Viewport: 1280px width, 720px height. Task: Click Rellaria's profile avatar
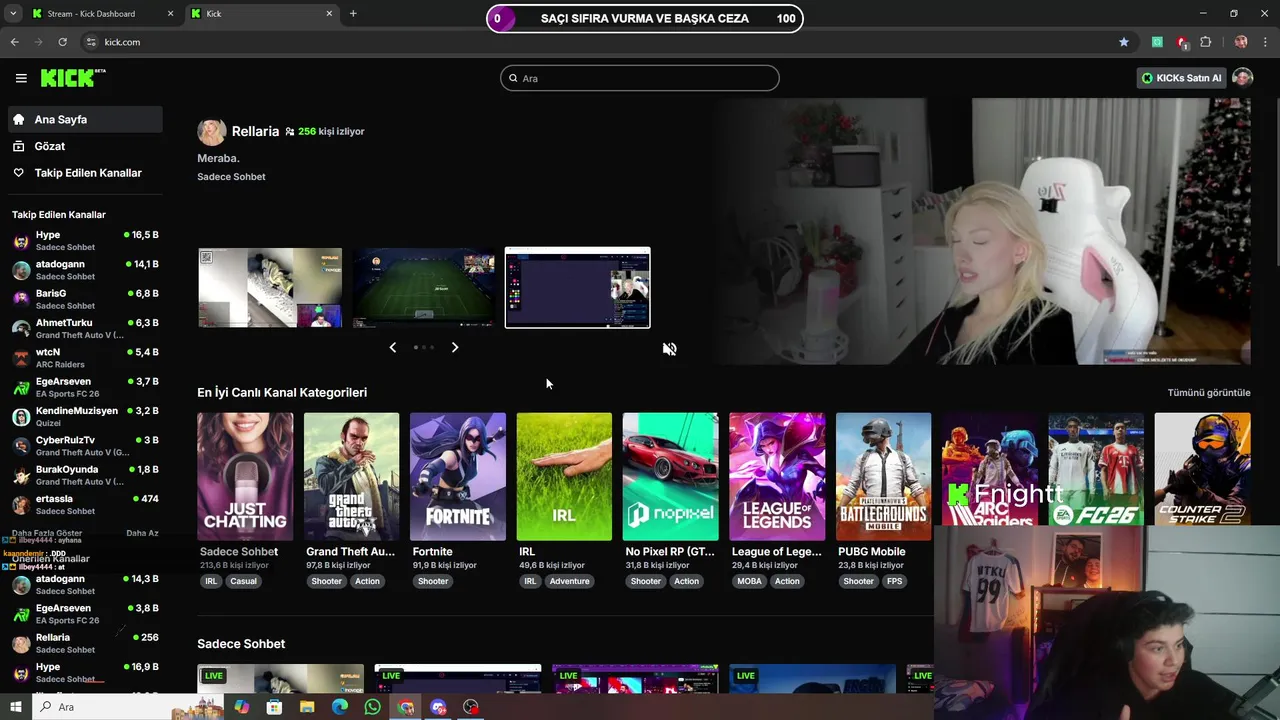[x=211, y=132]
